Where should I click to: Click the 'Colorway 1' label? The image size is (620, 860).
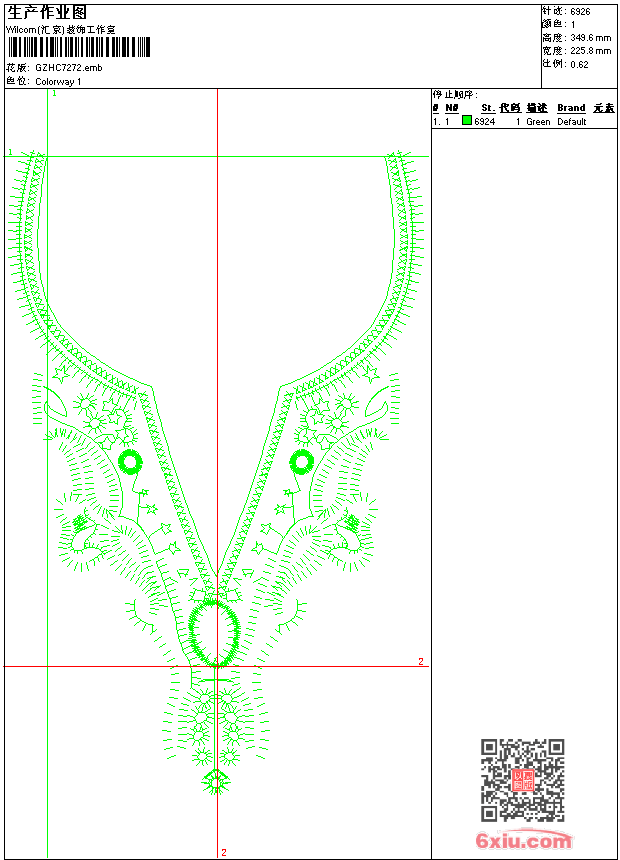58,81
